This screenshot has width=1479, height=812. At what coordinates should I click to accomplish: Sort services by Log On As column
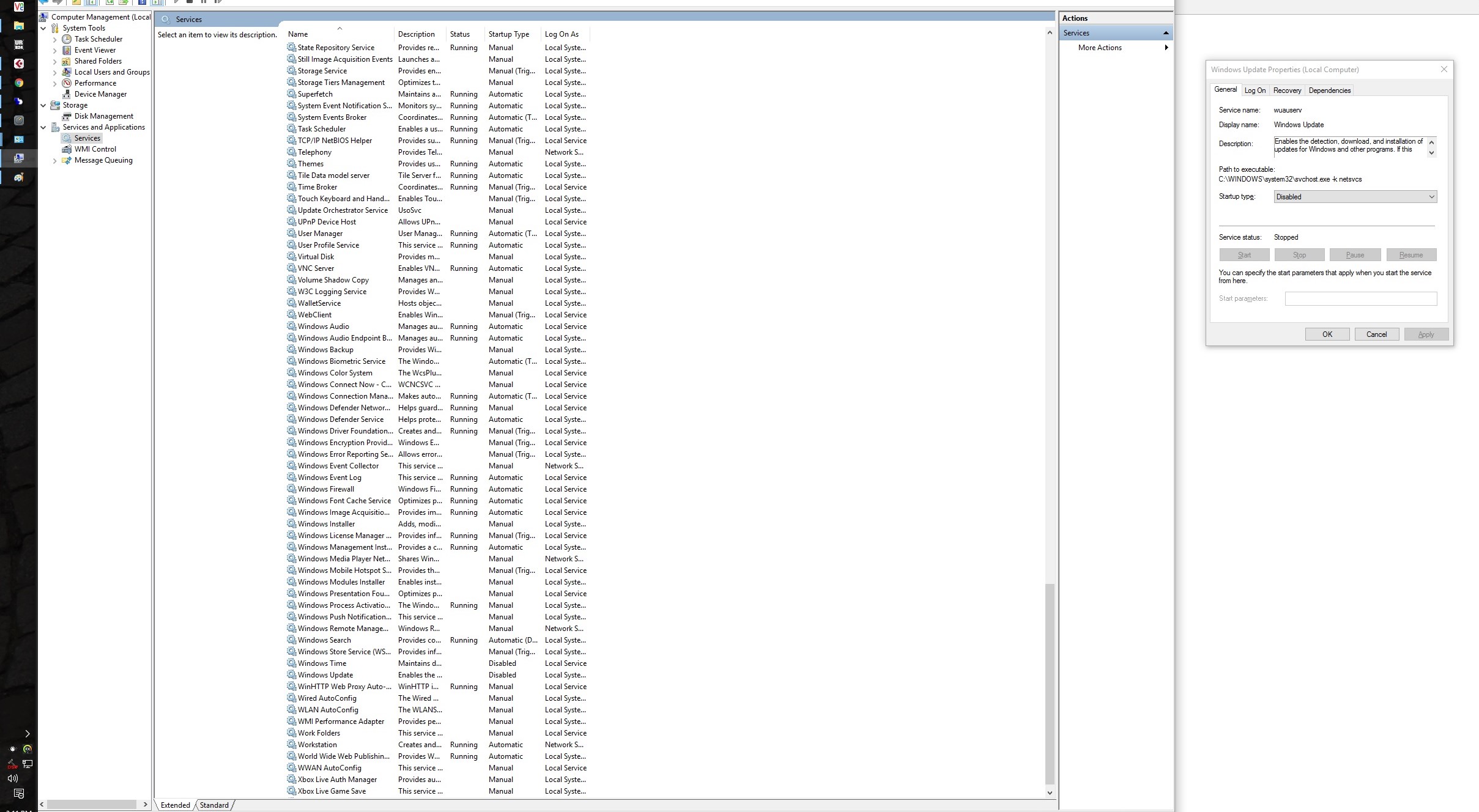[566, 34]
